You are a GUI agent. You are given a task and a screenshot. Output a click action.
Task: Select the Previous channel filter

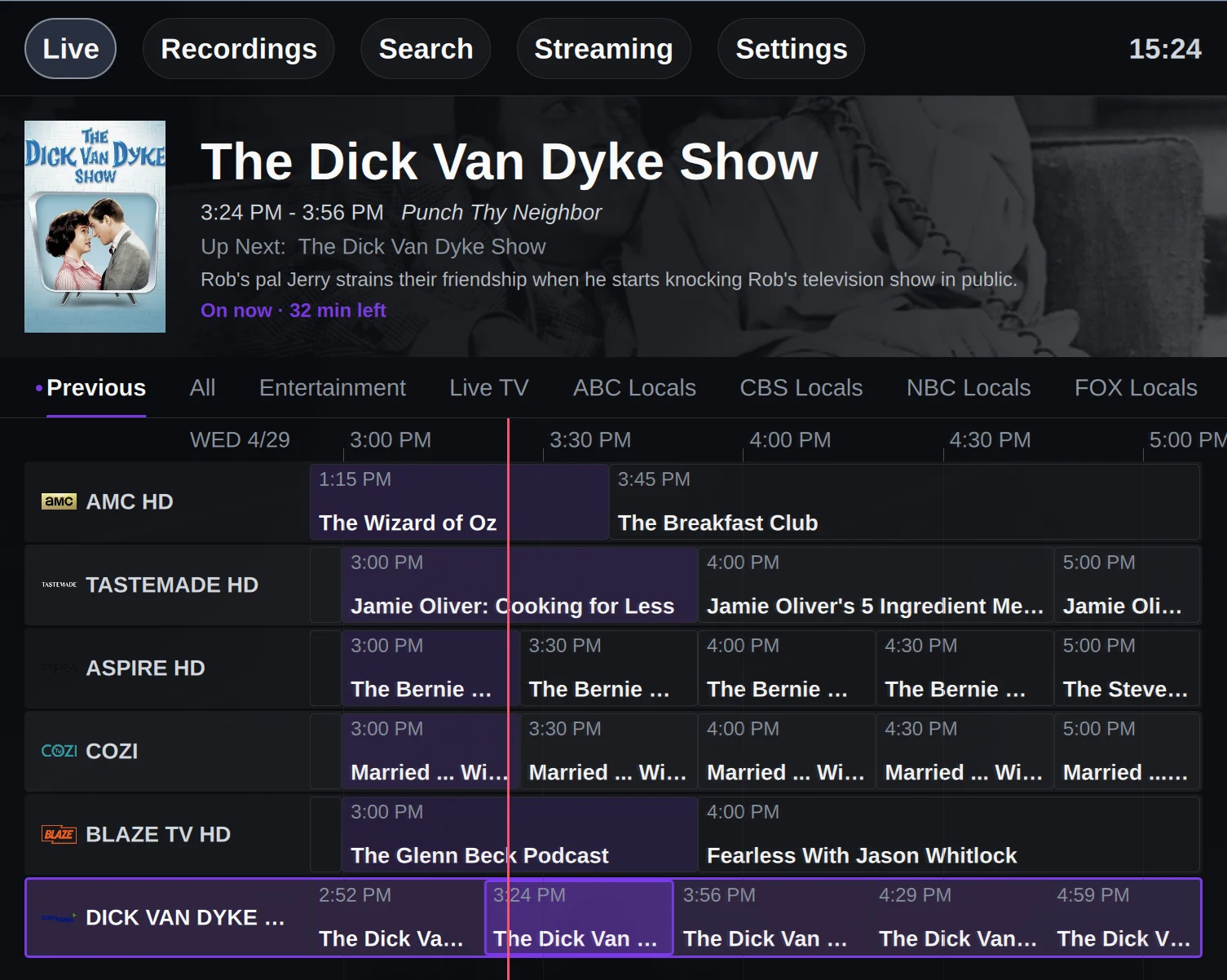(x=96, y=388)
